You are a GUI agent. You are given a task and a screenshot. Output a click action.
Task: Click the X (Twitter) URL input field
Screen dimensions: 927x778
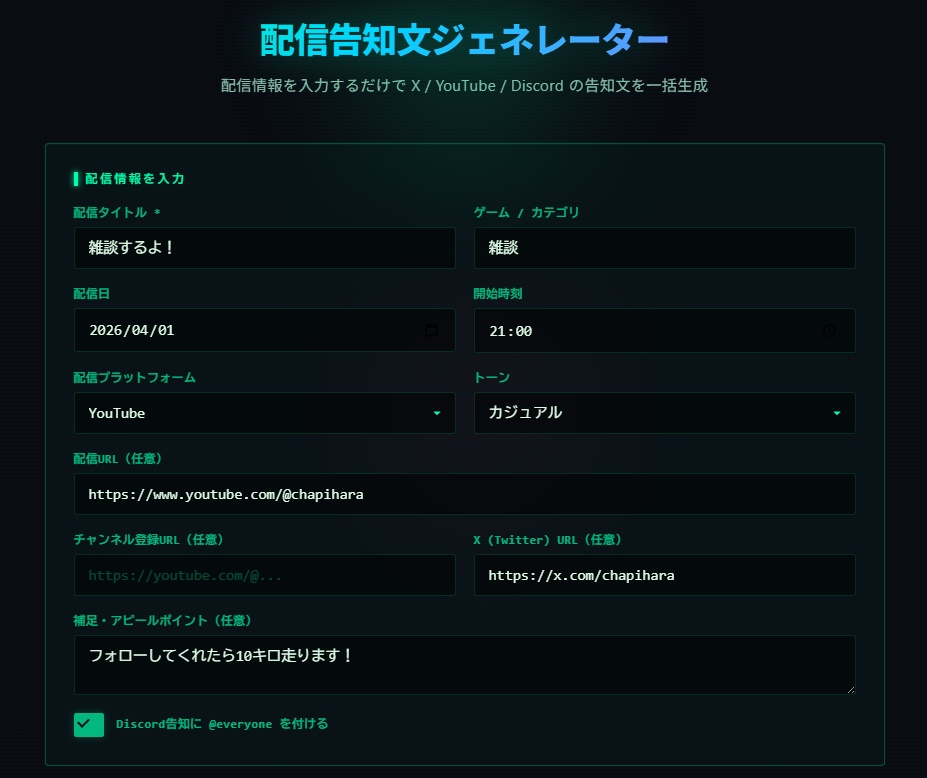click(664, 575)
